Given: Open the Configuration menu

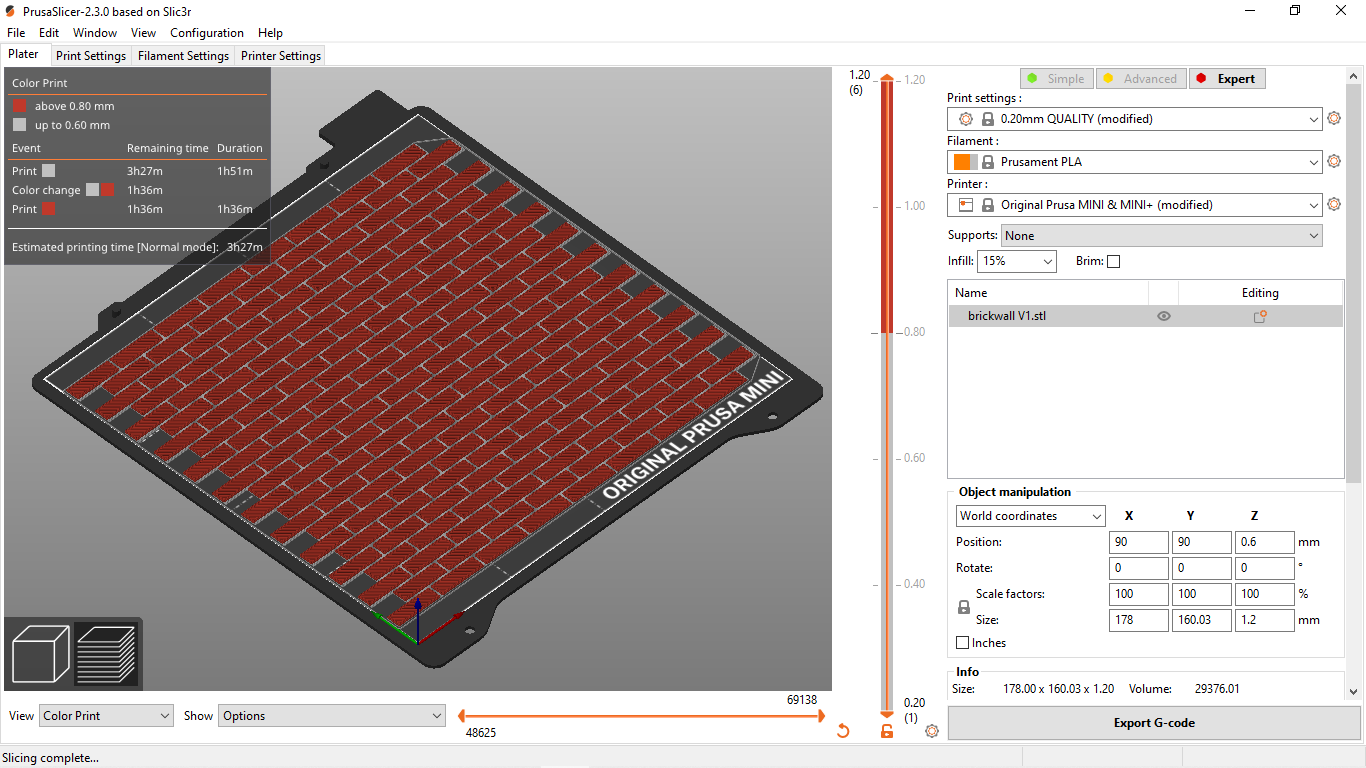Looking at the screenshot, I should point(207,33).
